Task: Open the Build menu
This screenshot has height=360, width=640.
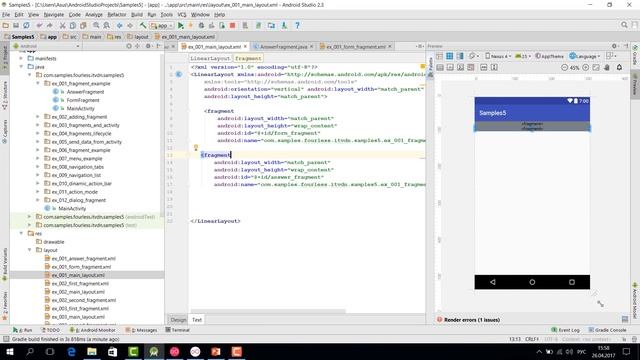Action: (x=137, y=15)
